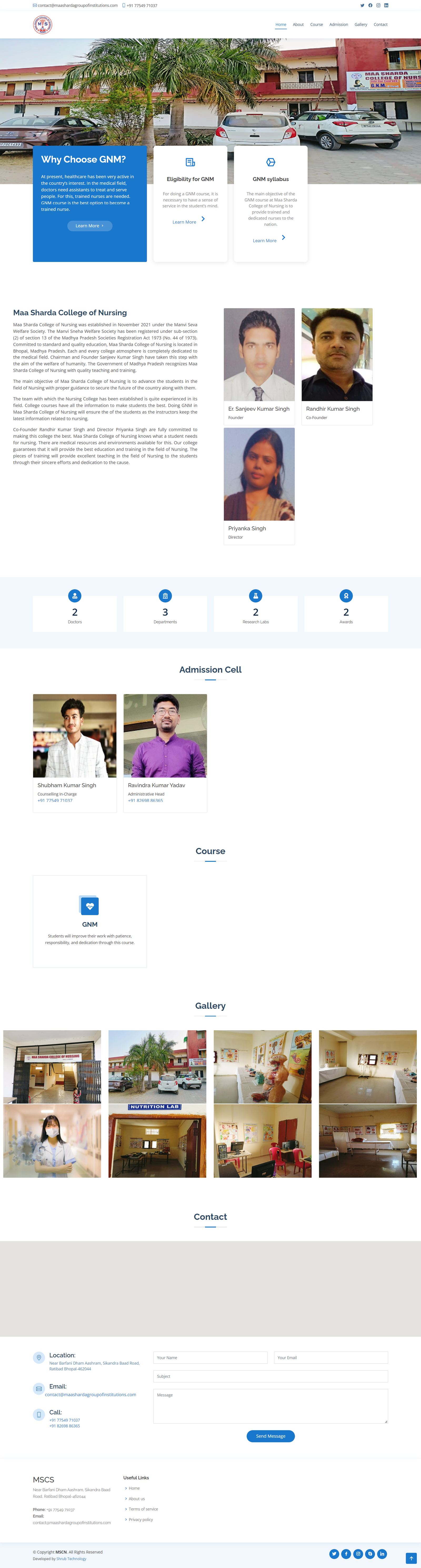Viewport: 421px width, 1568px height.
Task: Click the embedded map area
Action: point(210,1289)
